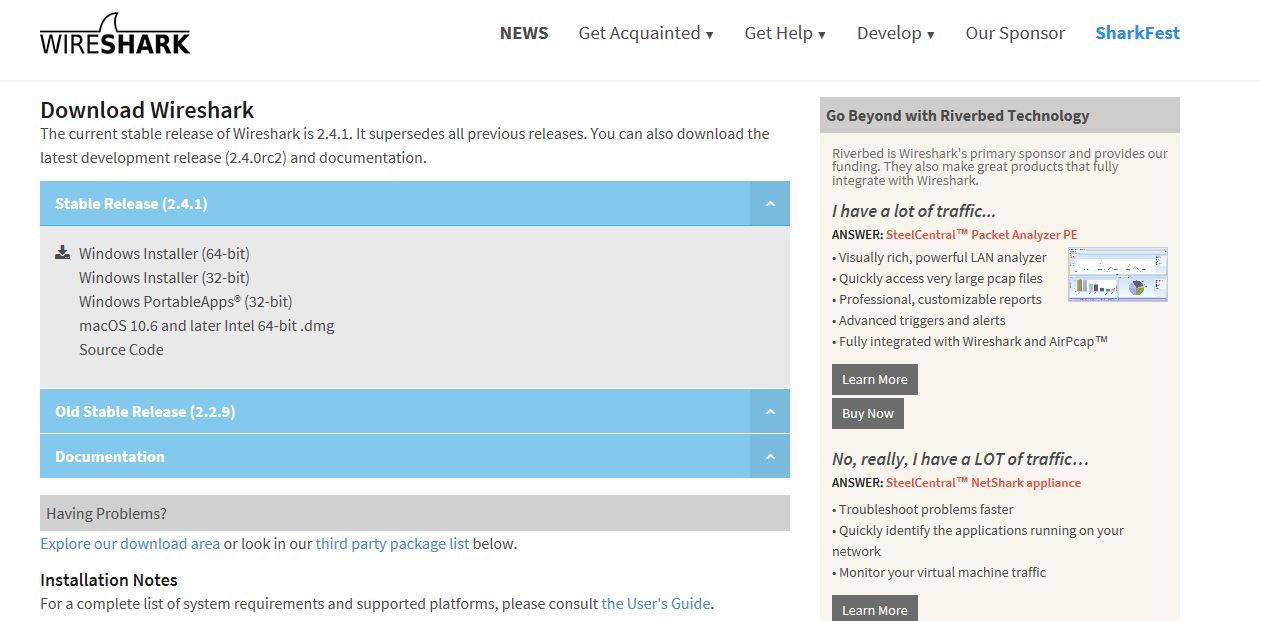The image size is (1261, 621).
Task: Click the "Advanced triggers and alerts" bullet
Action: [x=919, y=320]
